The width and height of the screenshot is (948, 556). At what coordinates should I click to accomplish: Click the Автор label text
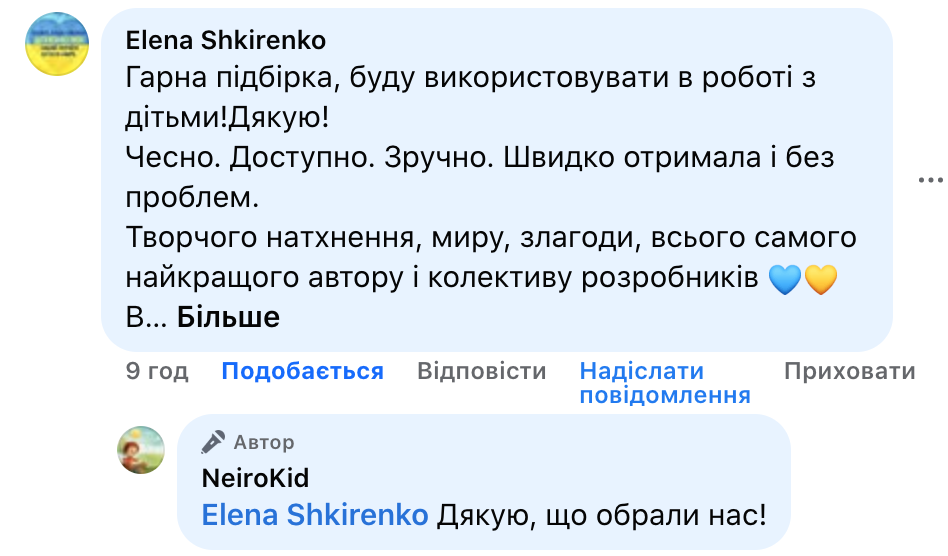(264, 442)
